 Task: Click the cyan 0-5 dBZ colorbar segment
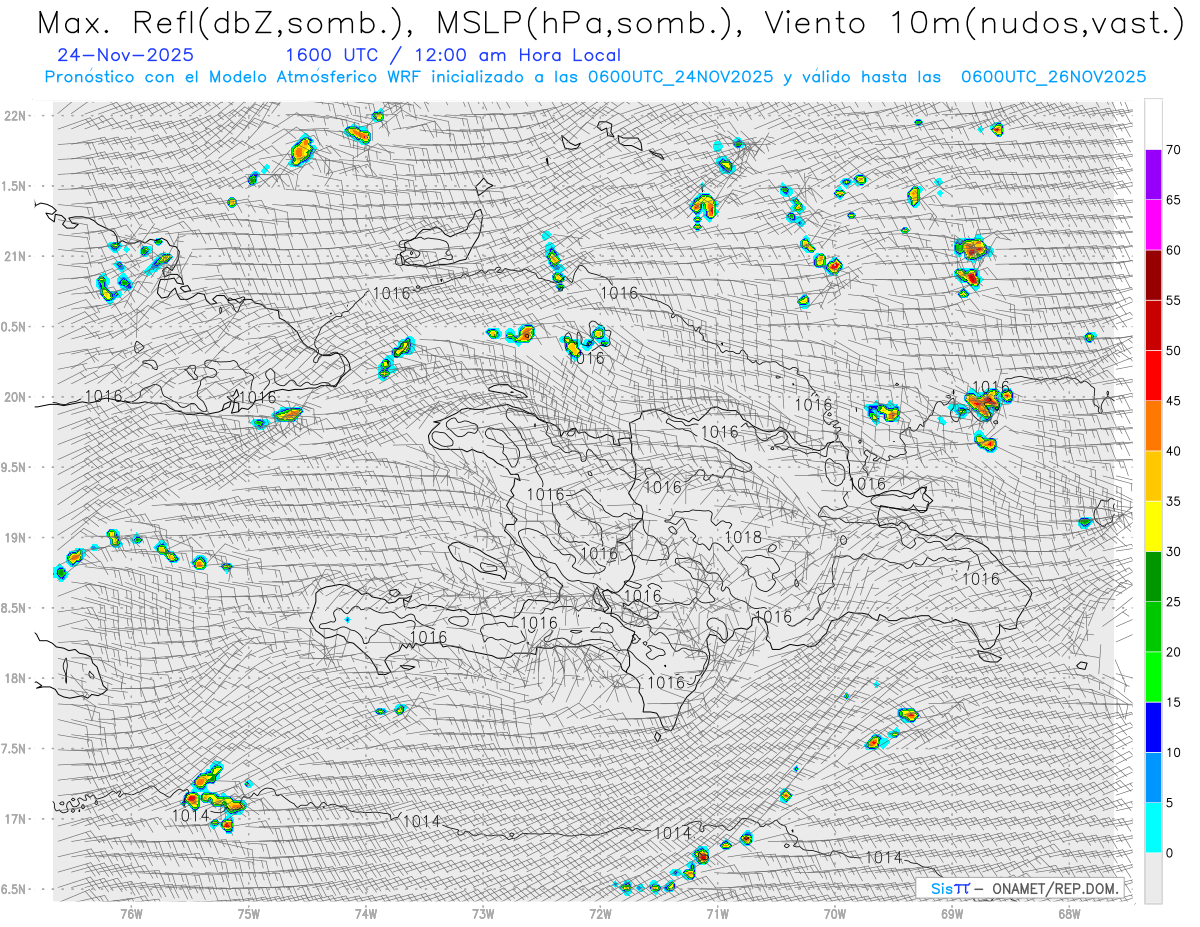pyautogui.click(x=1153, y=828)
